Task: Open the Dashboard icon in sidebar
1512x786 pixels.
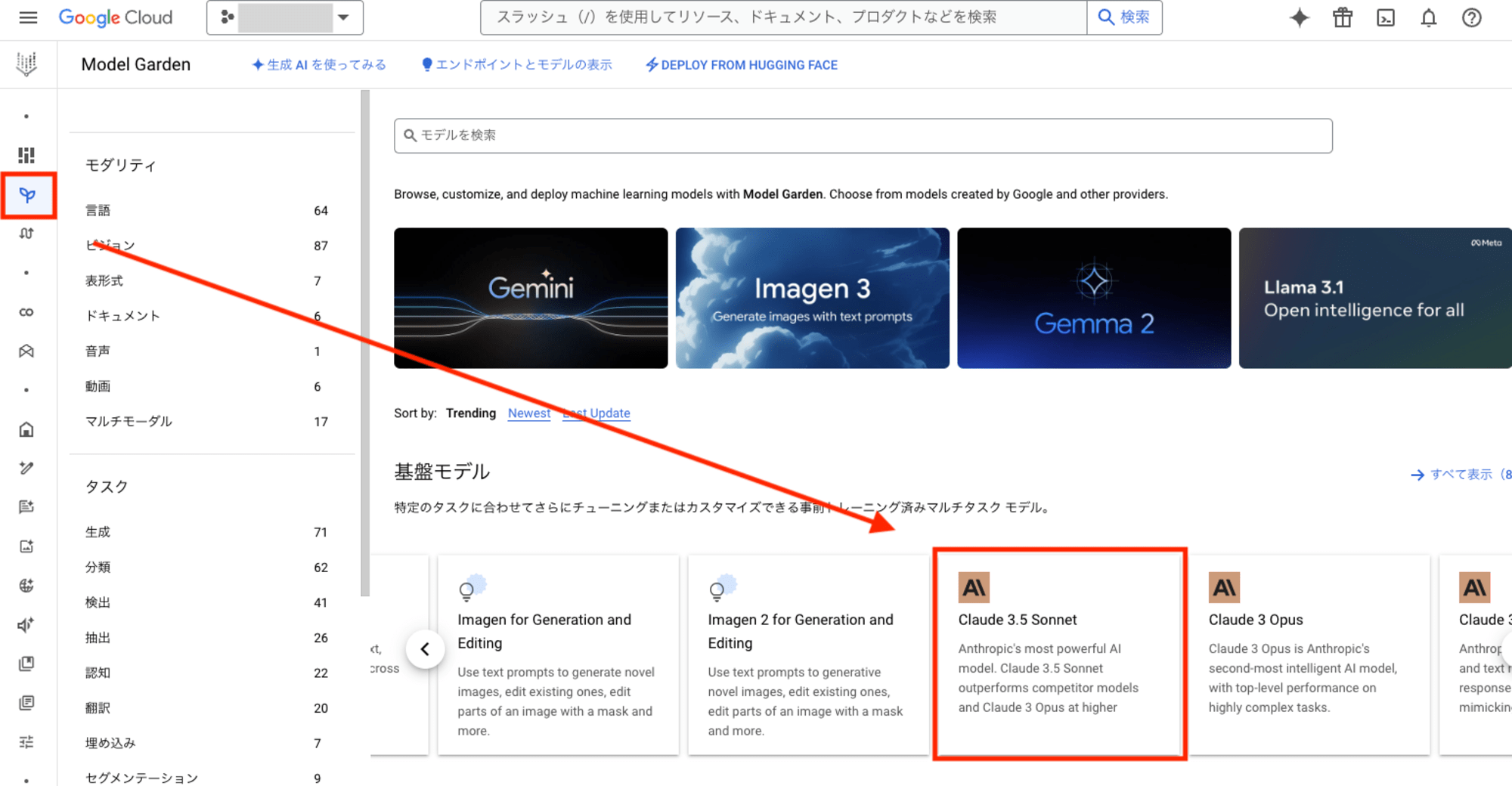Action: pos(26,155)
